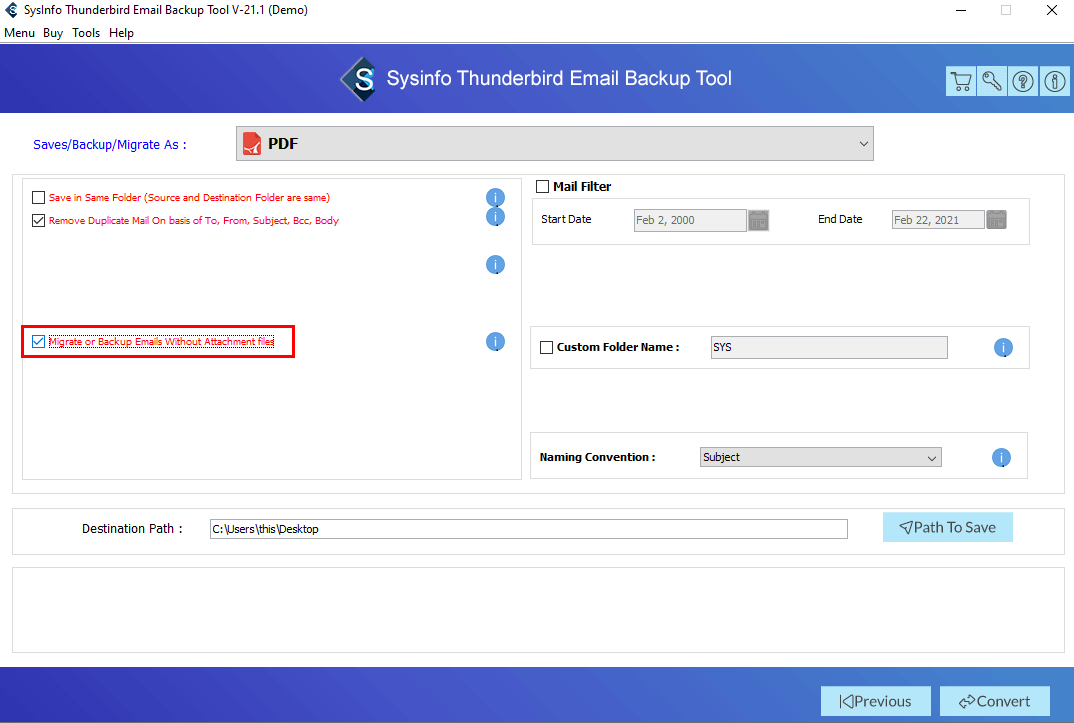Screen dimensions: 1074x723
Task: Click the Path To Save button
Action: click(947, 527)
